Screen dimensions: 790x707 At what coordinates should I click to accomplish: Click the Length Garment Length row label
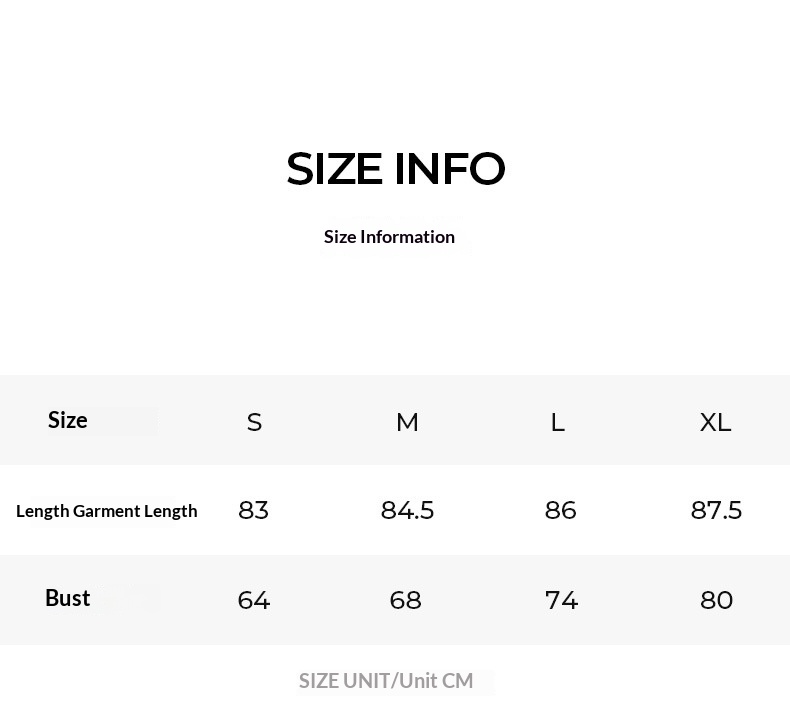(x=107, y=511)
